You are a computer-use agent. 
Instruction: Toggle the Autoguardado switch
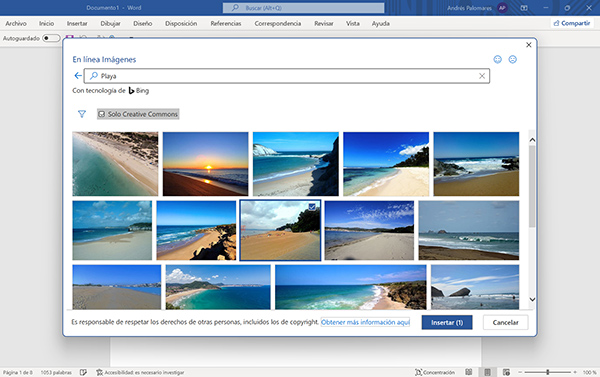[51, 38]
